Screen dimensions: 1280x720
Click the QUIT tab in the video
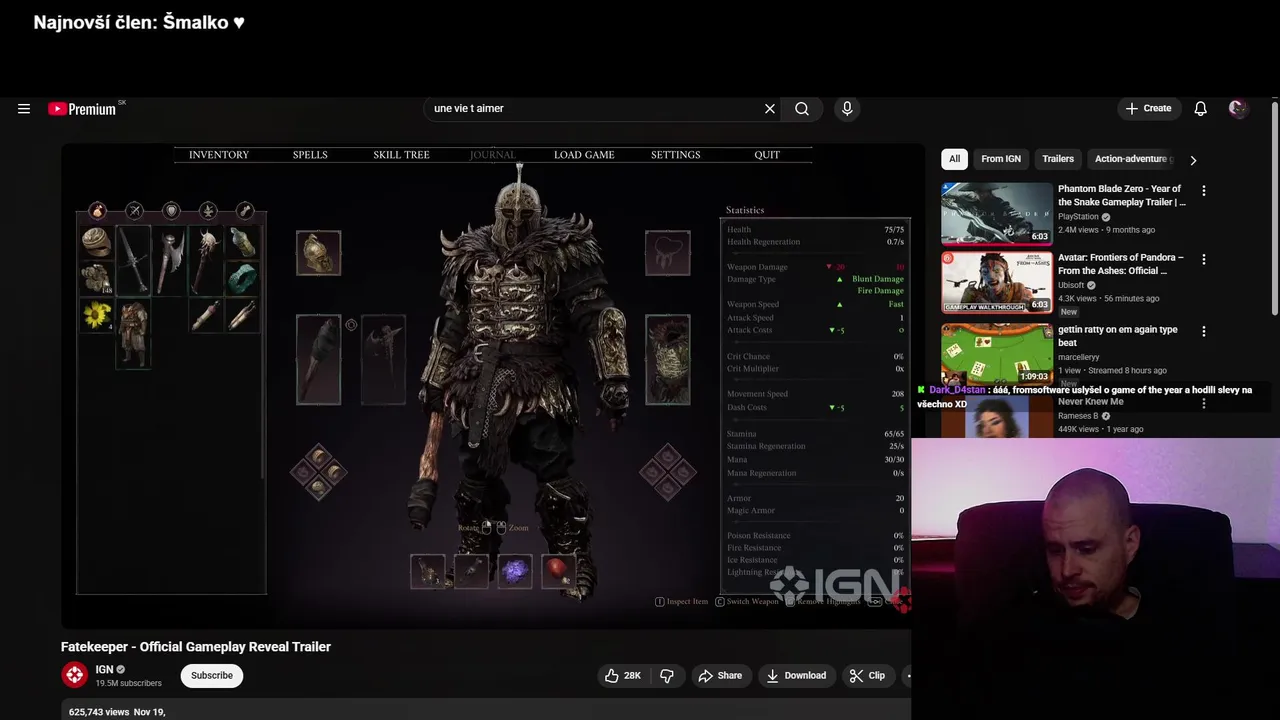pyautogui.click(x=767, y=155)
